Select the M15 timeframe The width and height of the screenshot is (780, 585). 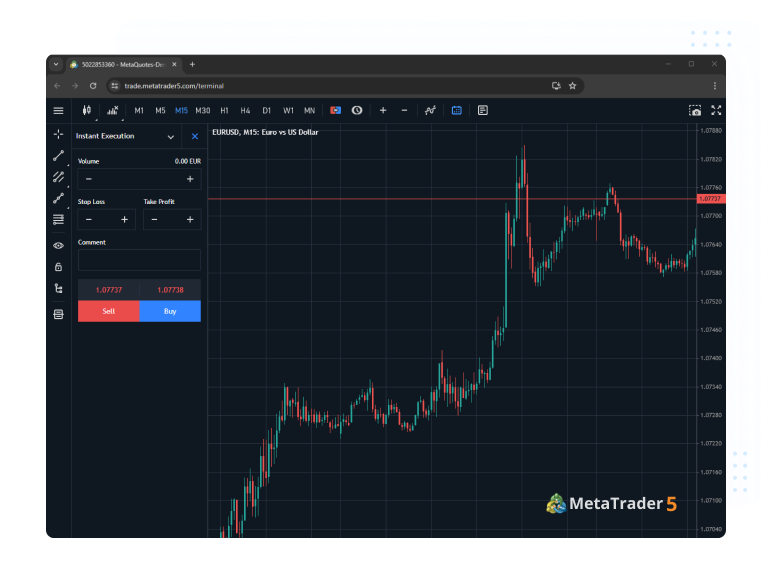point(181,110)
